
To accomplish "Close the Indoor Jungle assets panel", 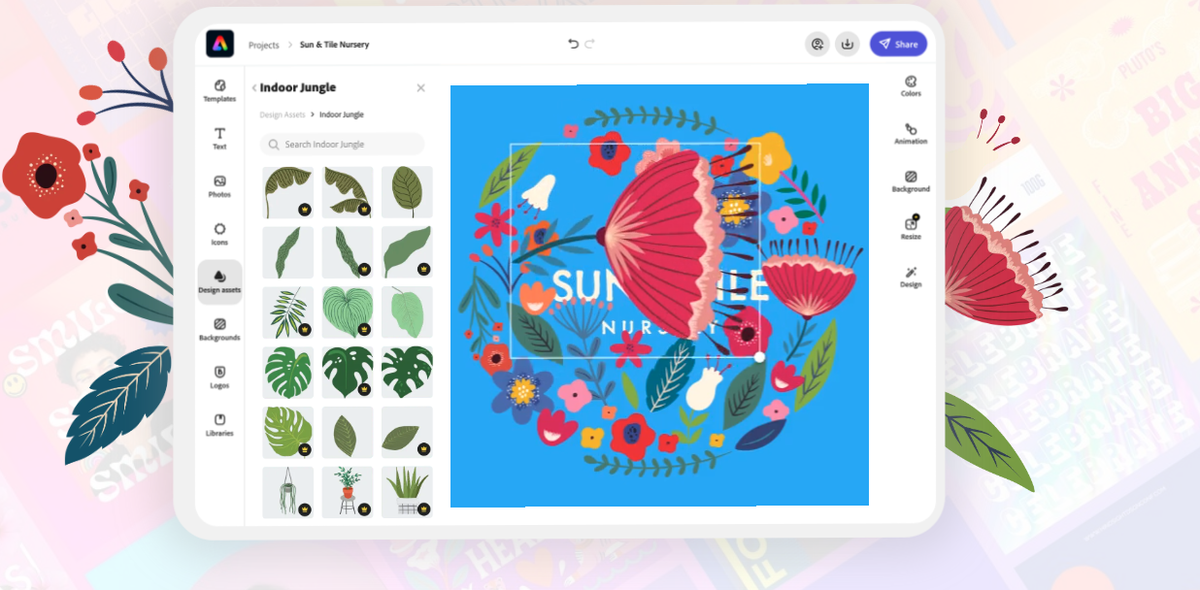I will pyautogui.click(x=421, y=87).
